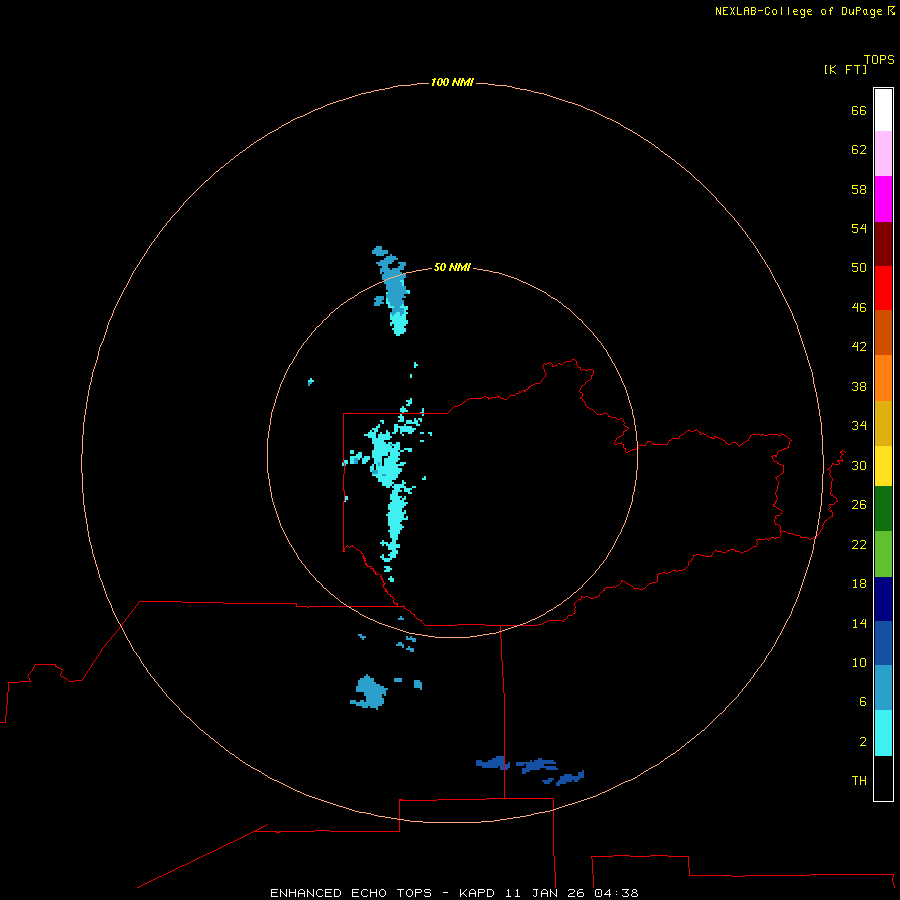Click the echo crossing the 50 NMI ring
The width and height of the screenshot is (900, 900).
click(x=395, y=291)
